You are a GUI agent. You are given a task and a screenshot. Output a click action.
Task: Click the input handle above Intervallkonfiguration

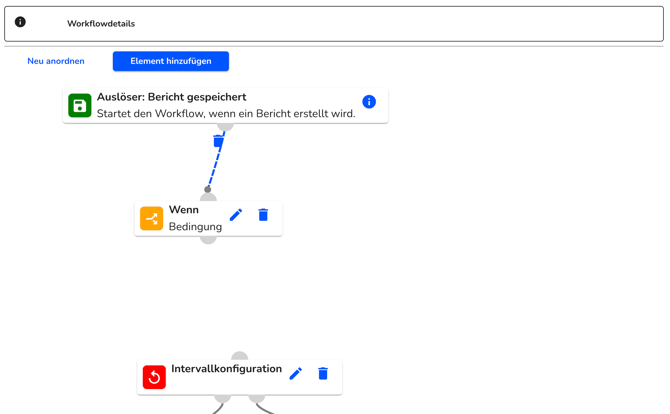click(x=239, y=356)
